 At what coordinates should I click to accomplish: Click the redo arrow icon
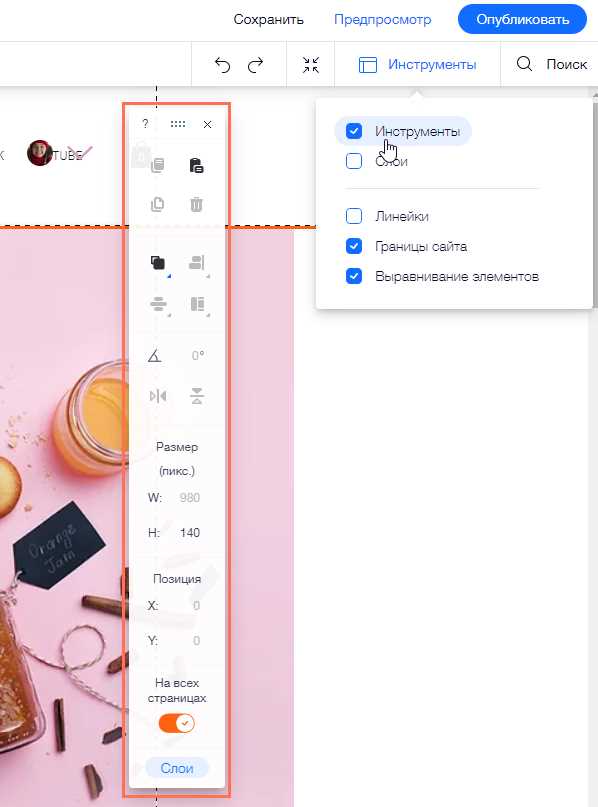(x=255, y=65)
